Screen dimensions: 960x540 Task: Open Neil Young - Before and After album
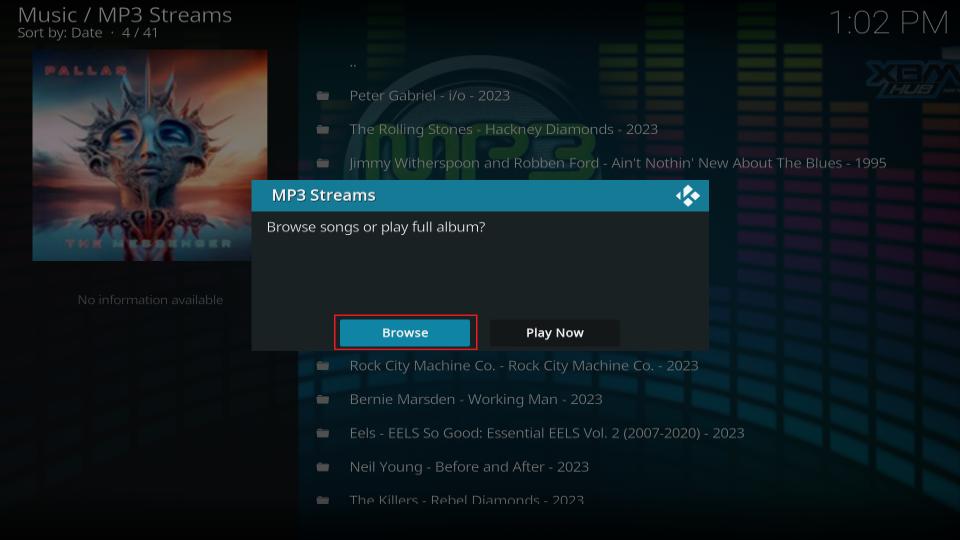(x=469, y=467)
